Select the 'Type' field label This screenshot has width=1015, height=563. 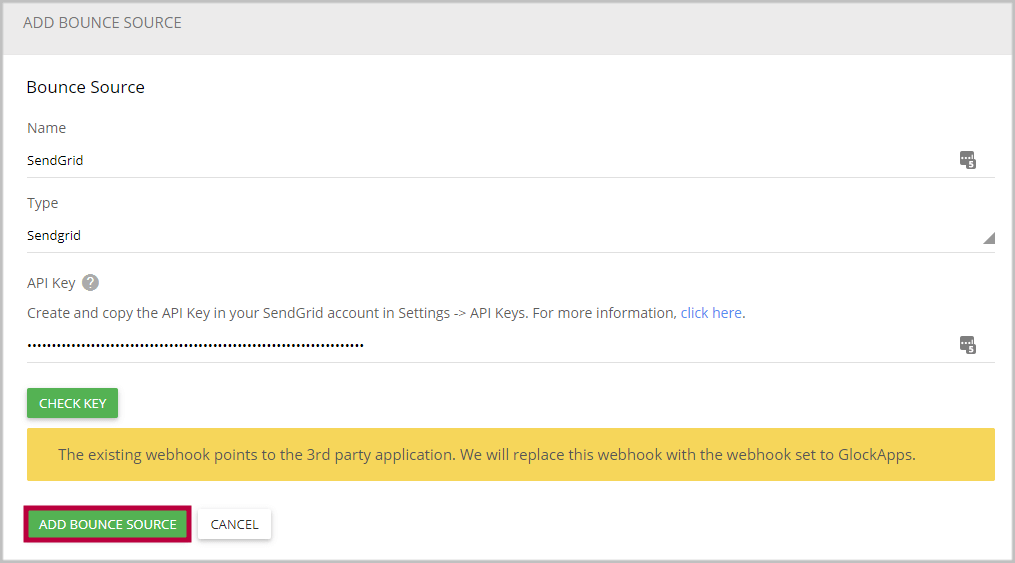(x=43, y=203)
